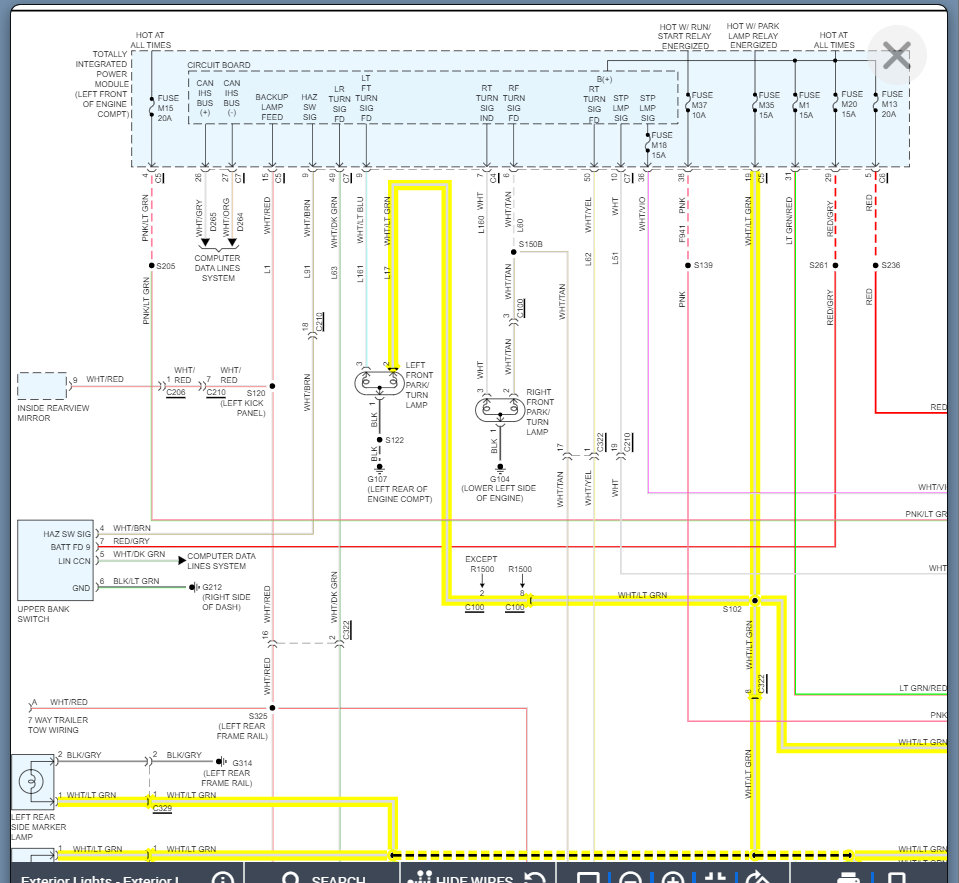Image resolution: width=959 pixels, height=883 pixels.
Task: Click the RED/GRY wire label at pin 7
Action: 131,541
